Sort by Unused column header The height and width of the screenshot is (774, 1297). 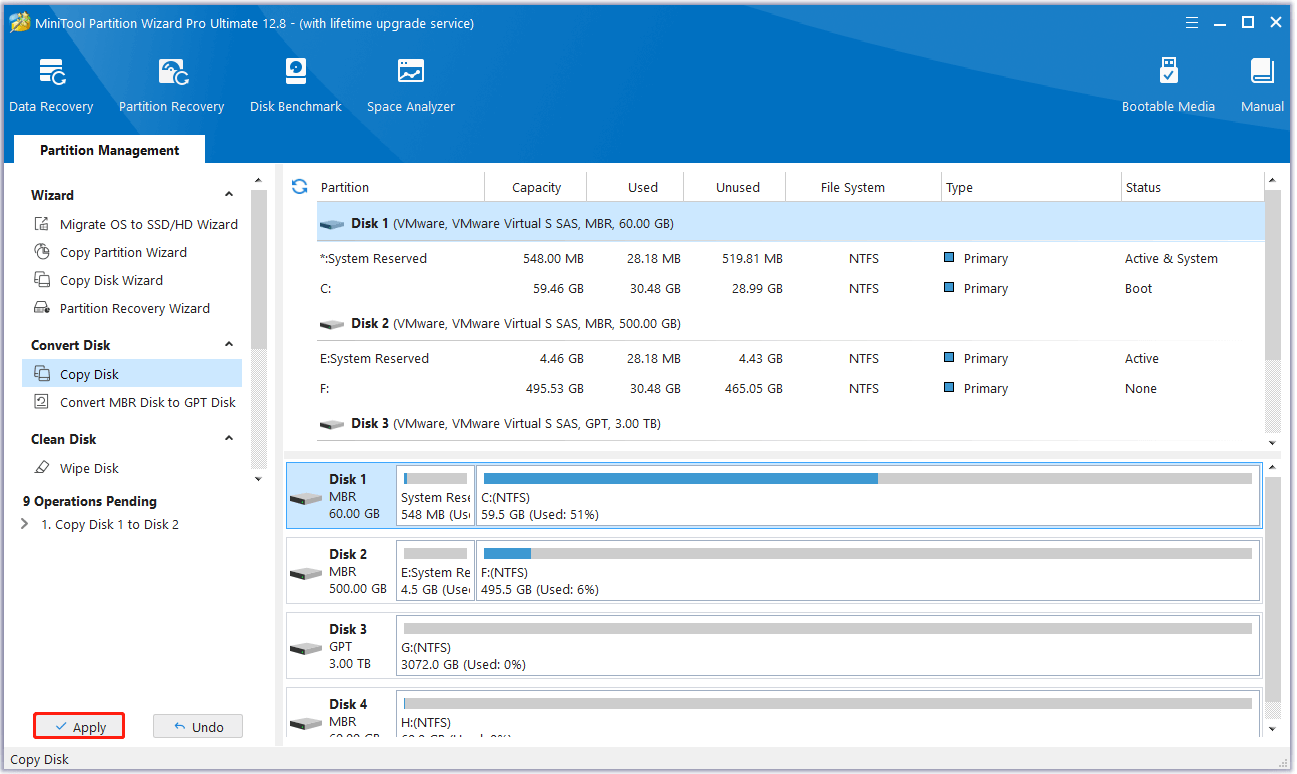coord(738,187)
